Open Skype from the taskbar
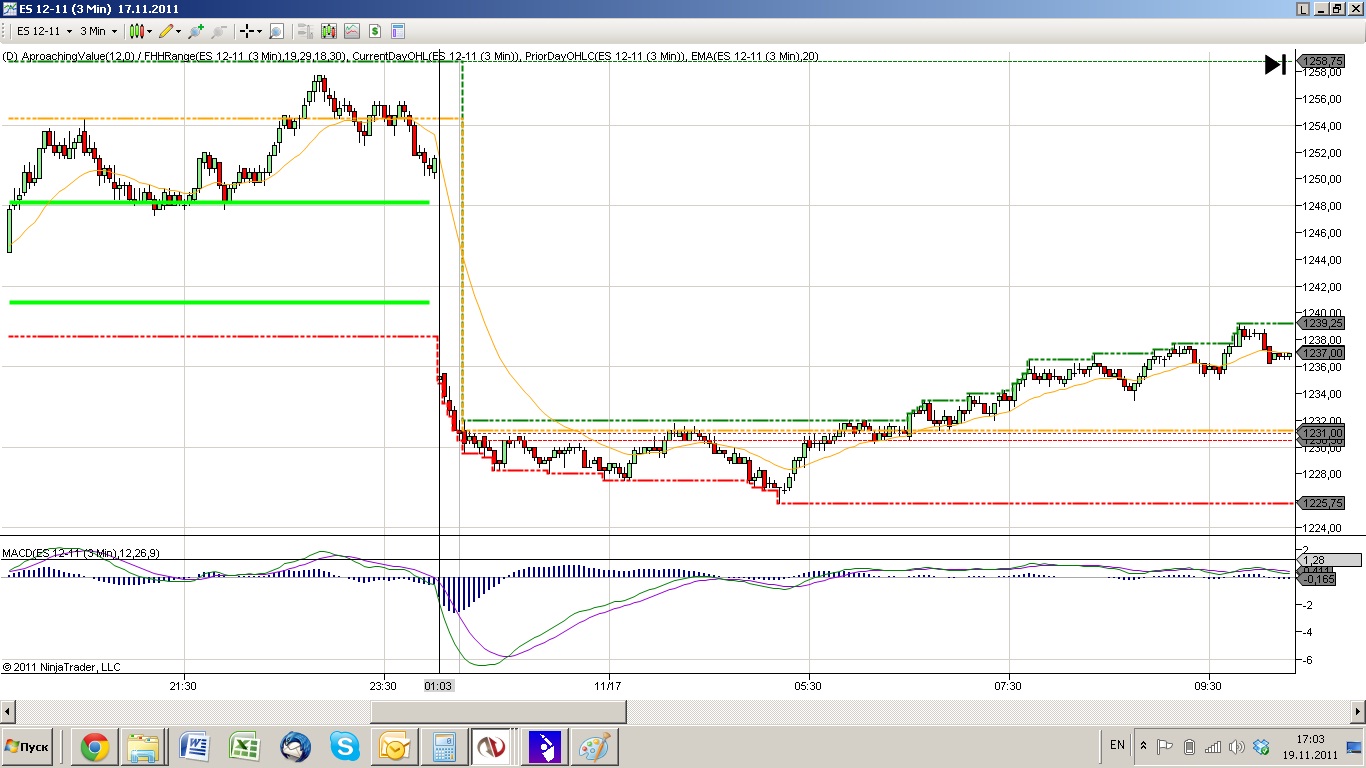The image size is (1366, 768). point(345,747)
